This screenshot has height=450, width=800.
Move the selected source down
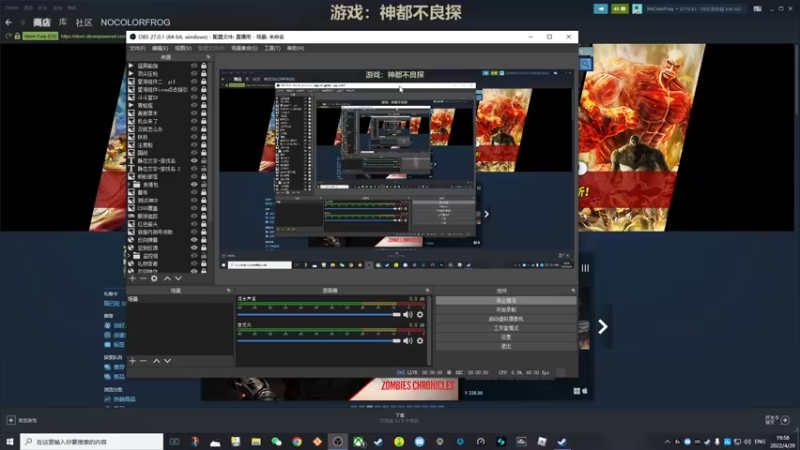click(x=178, y=279)
